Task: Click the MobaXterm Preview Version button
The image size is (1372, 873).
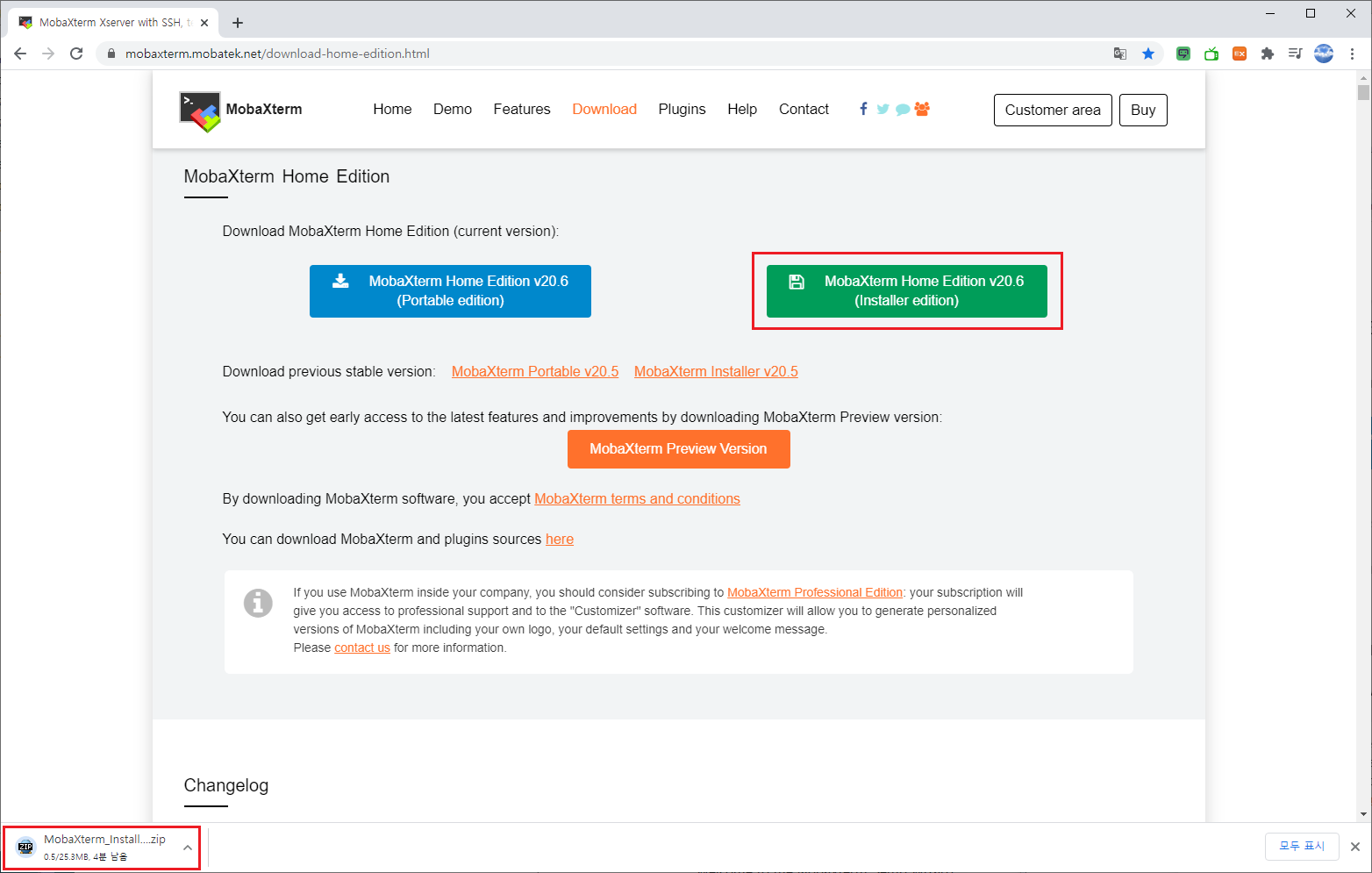Action: tap(678, 449)
